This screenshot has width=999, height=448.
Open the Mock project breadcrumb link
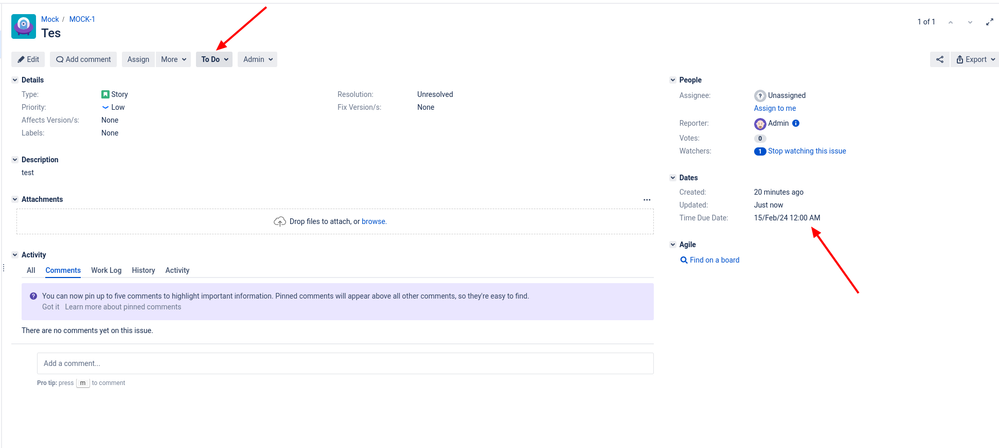(50, 19)
